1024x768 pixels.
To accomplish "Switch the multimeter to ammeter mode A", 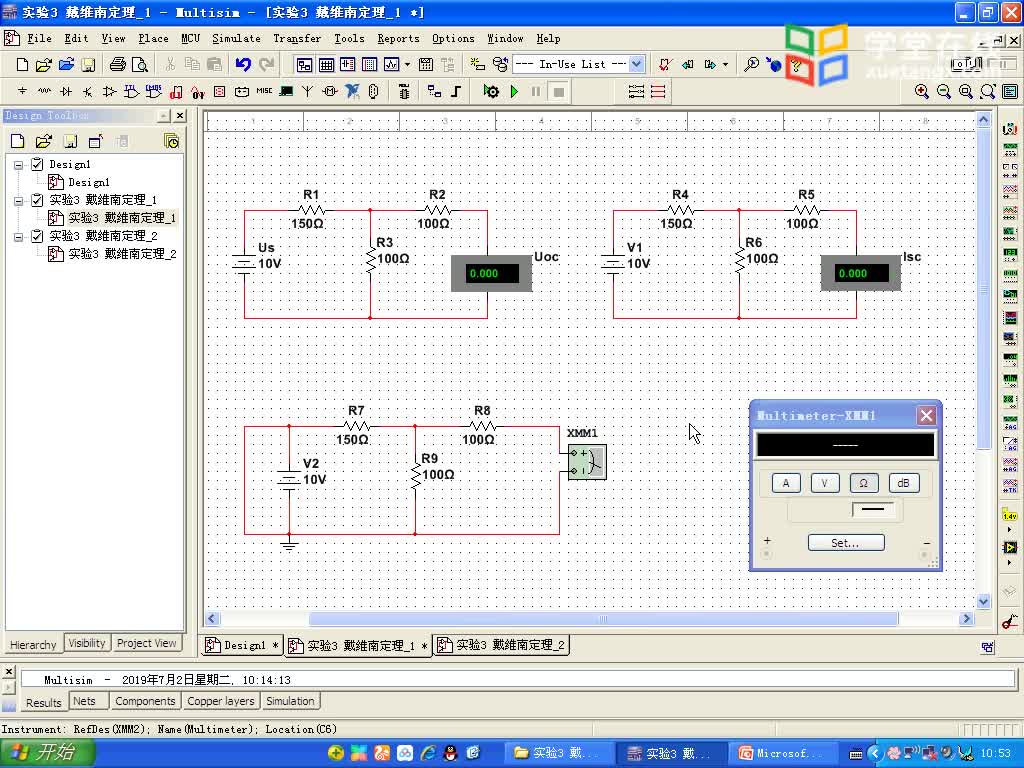I will point(786,483).
